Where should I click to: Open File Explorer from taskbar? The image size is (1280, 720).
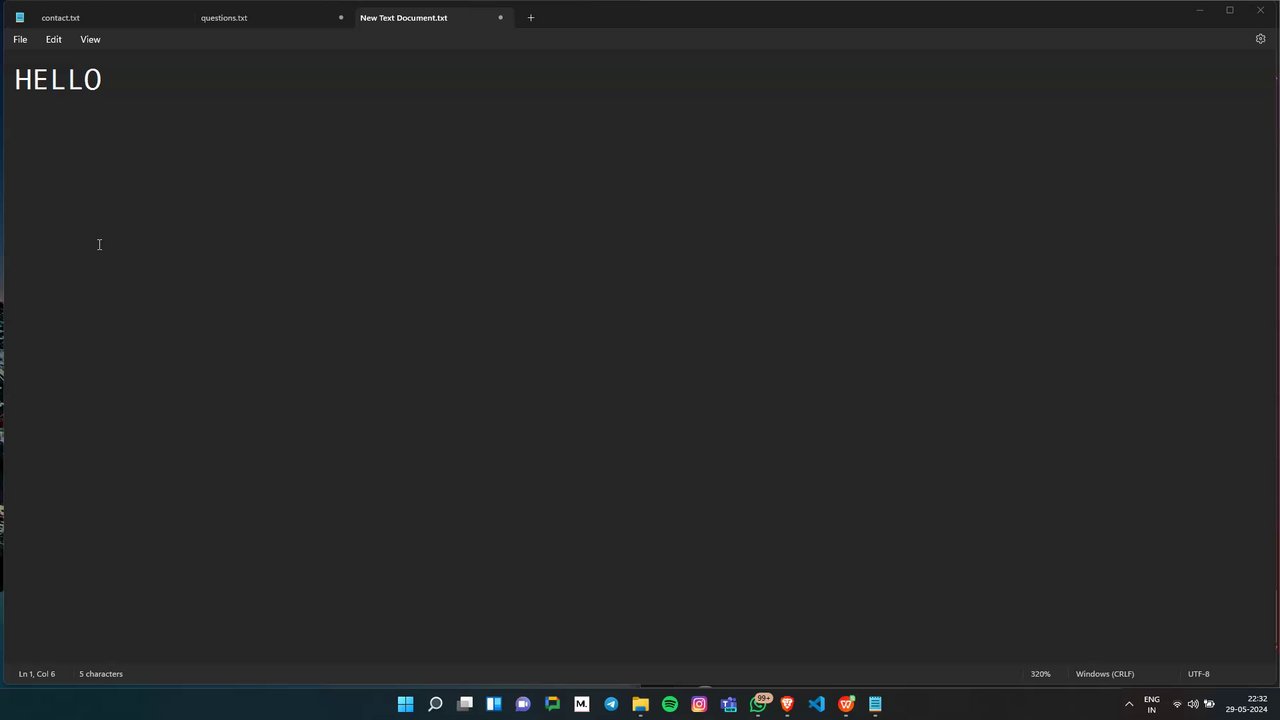pyautogui.click(x=640, y=704)
